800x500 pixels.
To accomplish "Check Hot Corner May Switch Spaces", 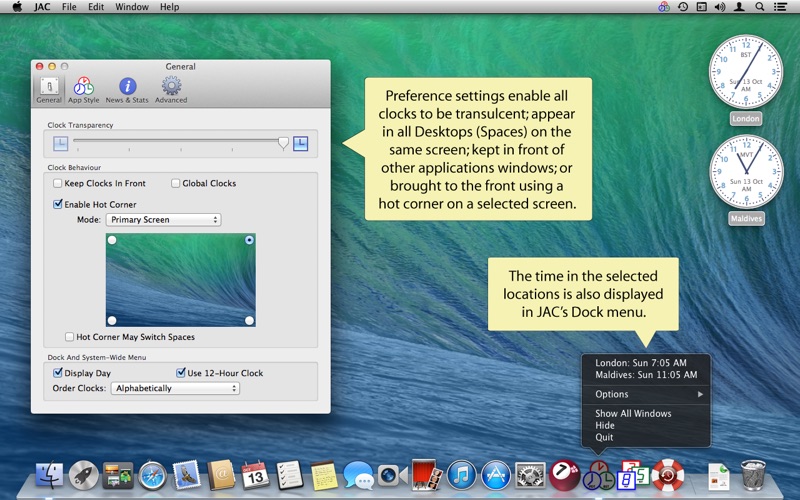I will (69, 337).
